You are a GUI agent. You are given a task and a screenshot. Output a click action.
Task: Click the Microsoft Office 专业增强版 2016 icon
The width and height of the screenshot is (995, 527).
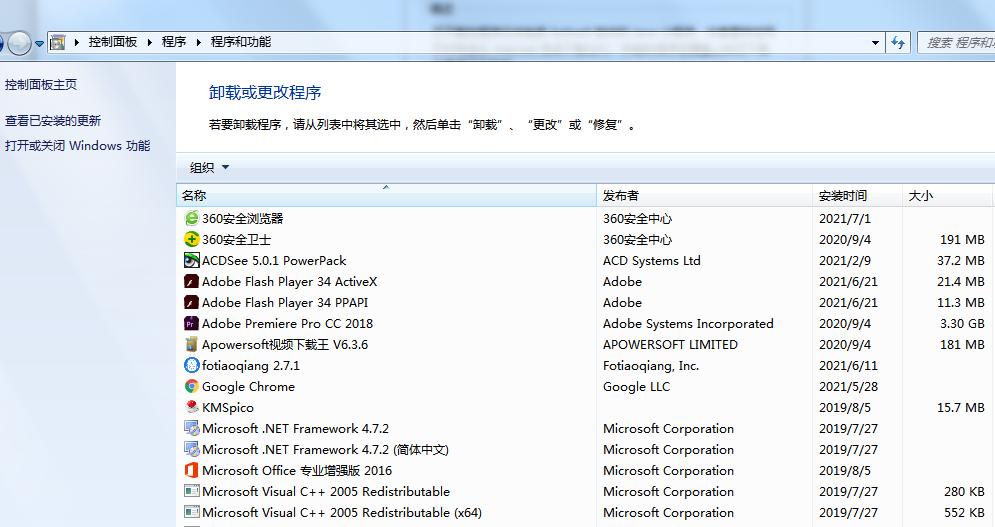[191, 470]
